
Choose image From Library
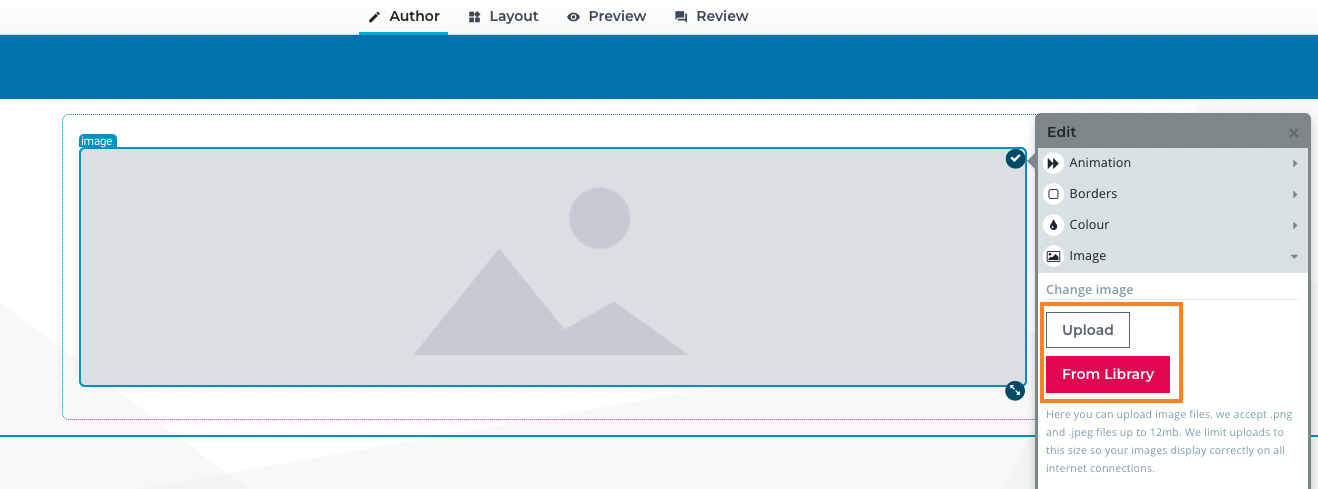[x=1108, y=374]
